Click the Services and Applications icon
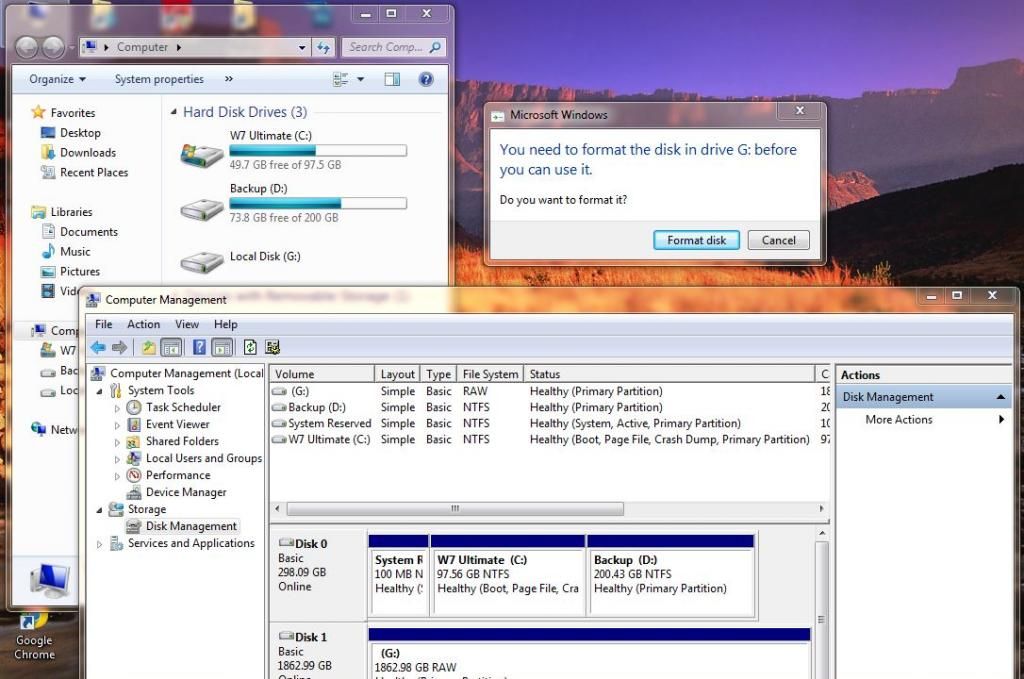 116,543
